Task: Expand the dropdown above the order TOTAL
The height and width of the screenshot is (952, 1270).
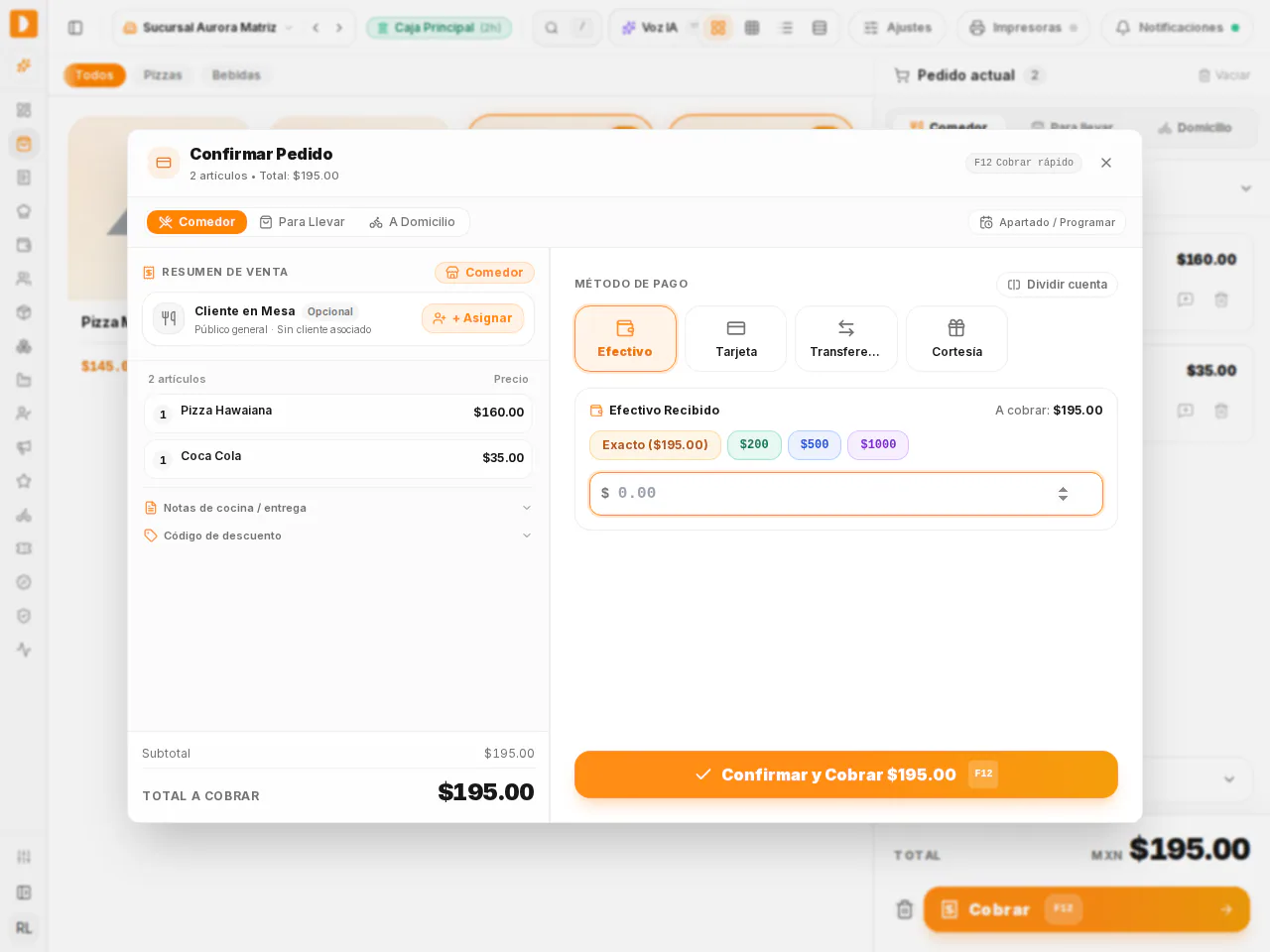Action: click(1229, 779)
